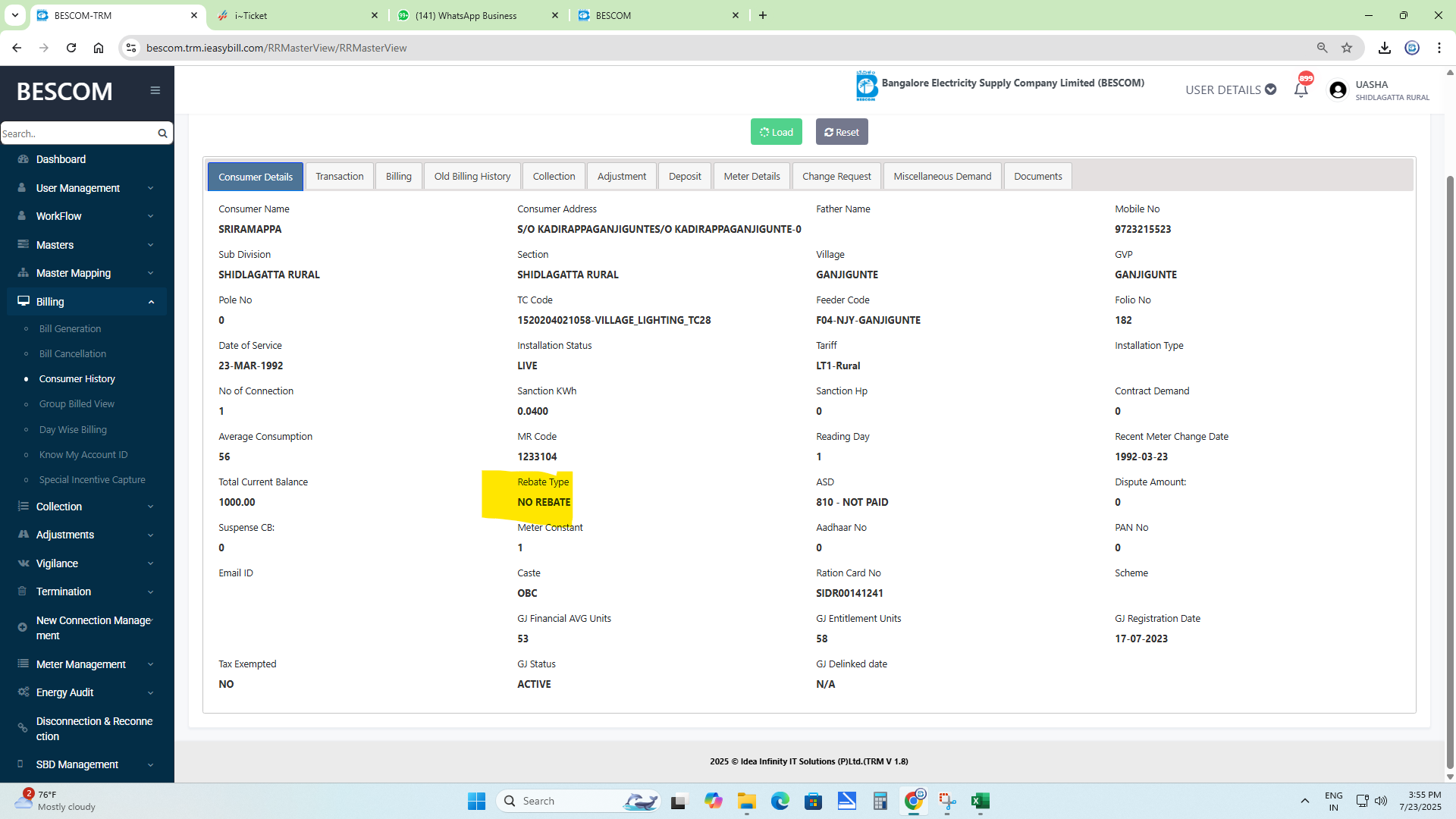Open the USER DETAILS dropdown
This screenshot has width=1456, height=819.
1230,89
